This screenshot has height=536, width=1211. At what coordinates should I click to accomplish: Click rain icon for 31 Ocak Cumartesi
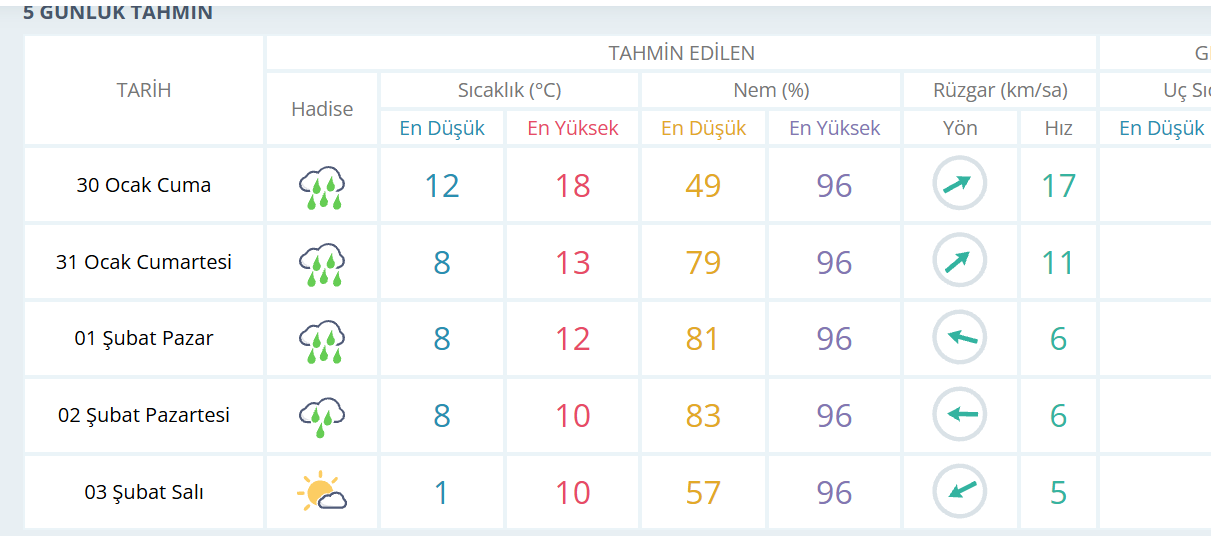click(x=322, y=264)
